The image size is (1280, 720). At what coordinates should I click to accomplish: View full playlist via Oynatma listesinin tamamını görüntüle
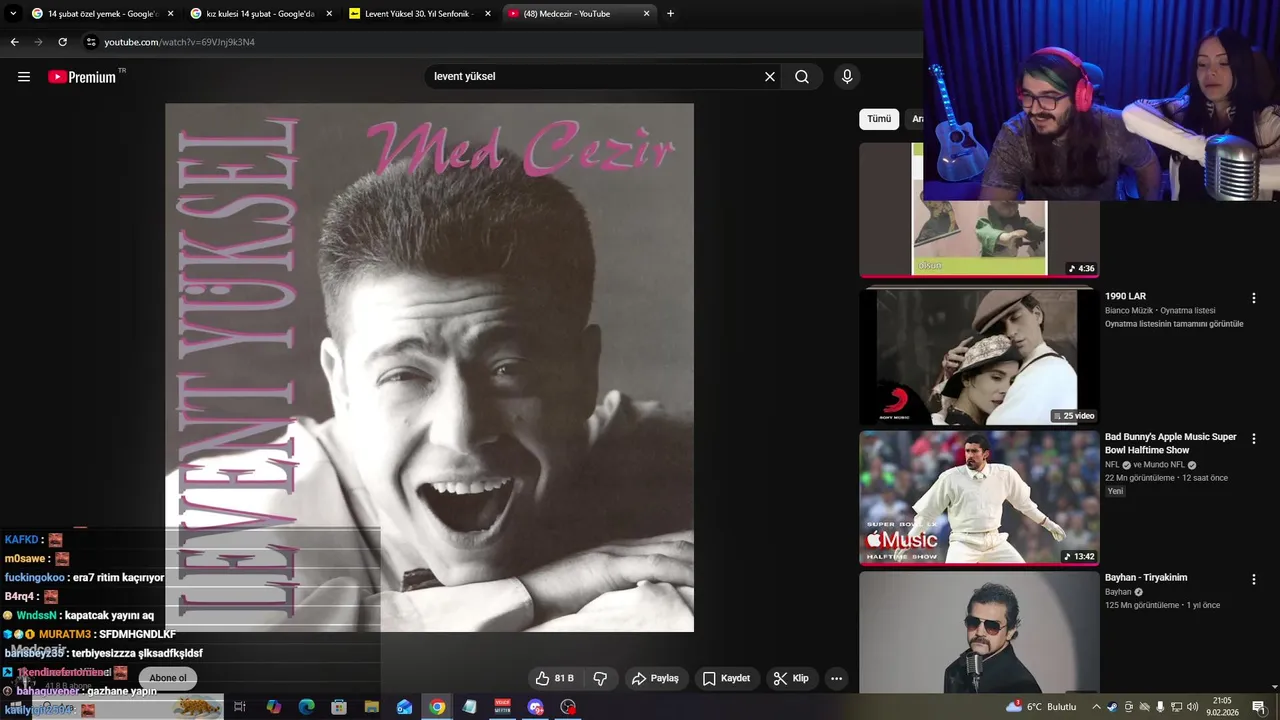click(x=1174, y=324)
